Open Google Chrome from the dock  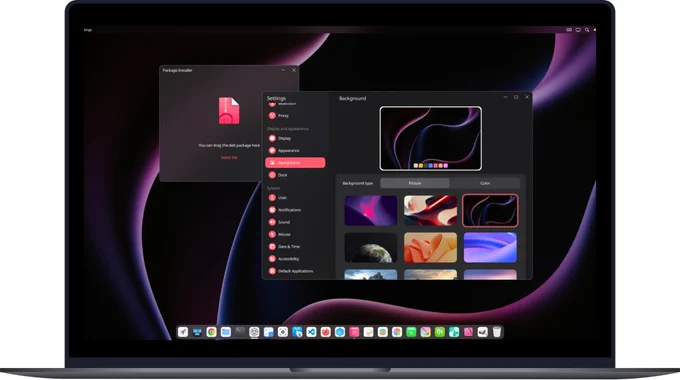click(x=212, y=332)
